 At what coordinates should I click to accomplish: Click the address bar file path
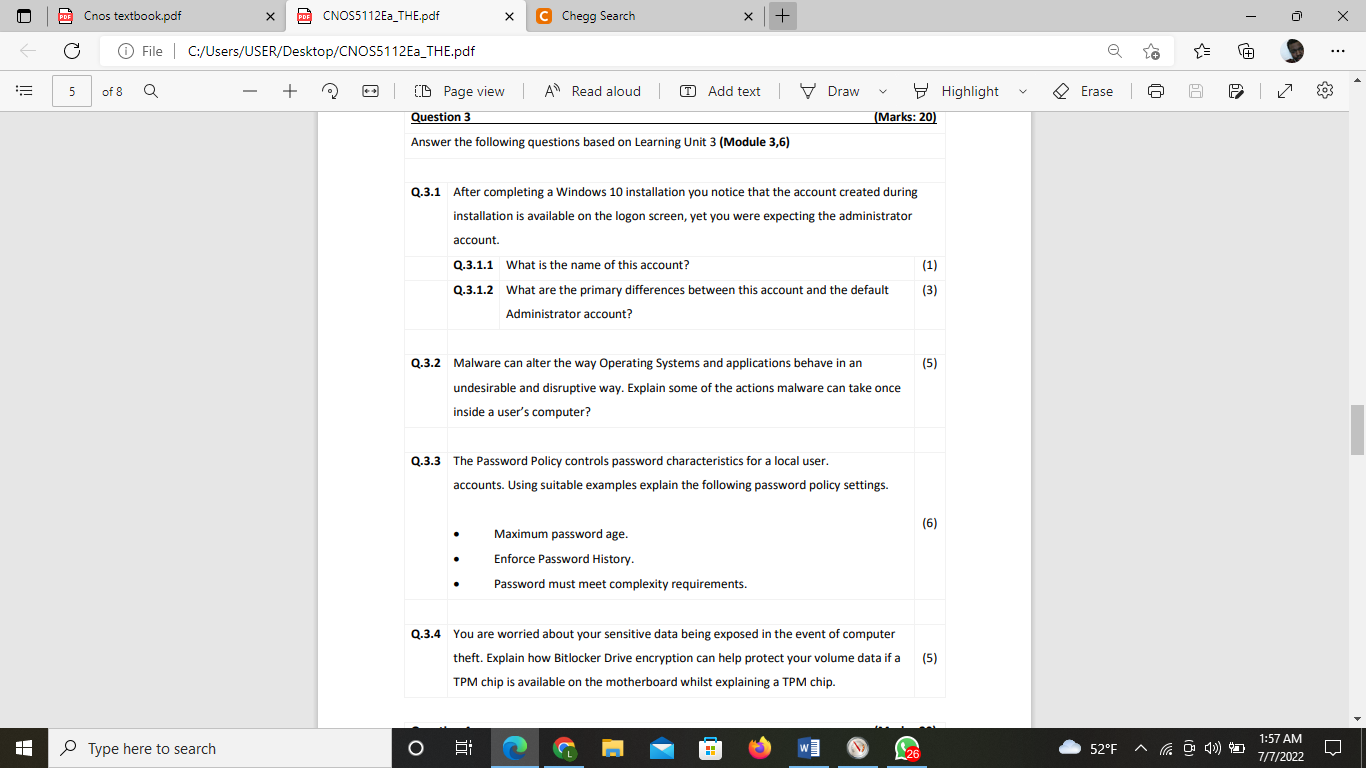[x=331, y=51]
